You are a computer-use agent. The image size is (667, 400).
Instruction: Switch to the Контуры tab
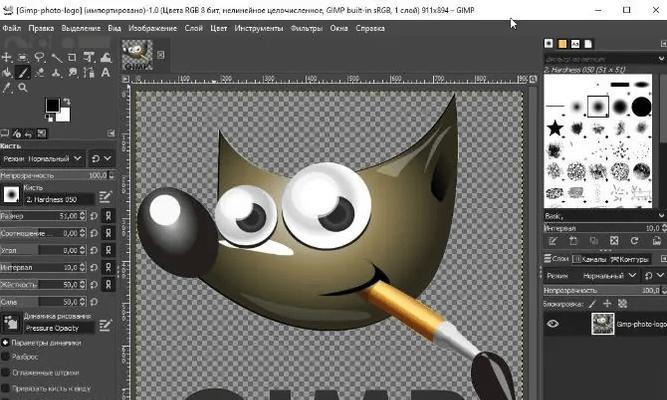(630, 259)
